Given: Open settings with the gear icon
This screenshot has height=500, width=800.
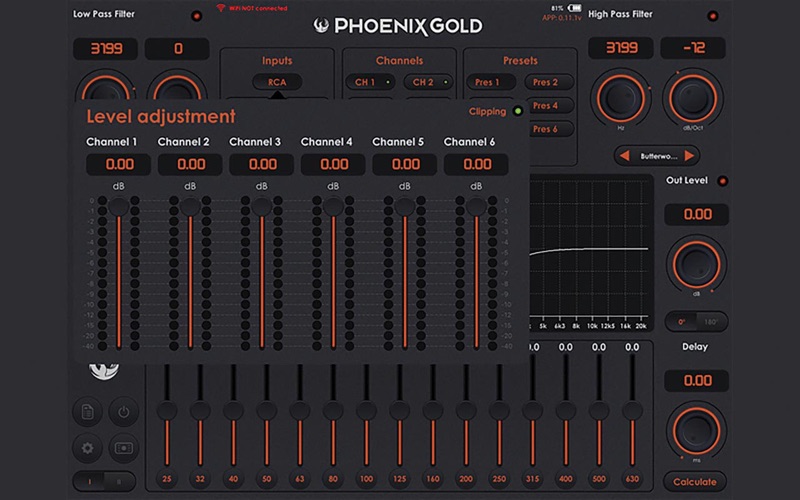Looking at the screenshot, I should pyautogui.click(x=87, y=448).
